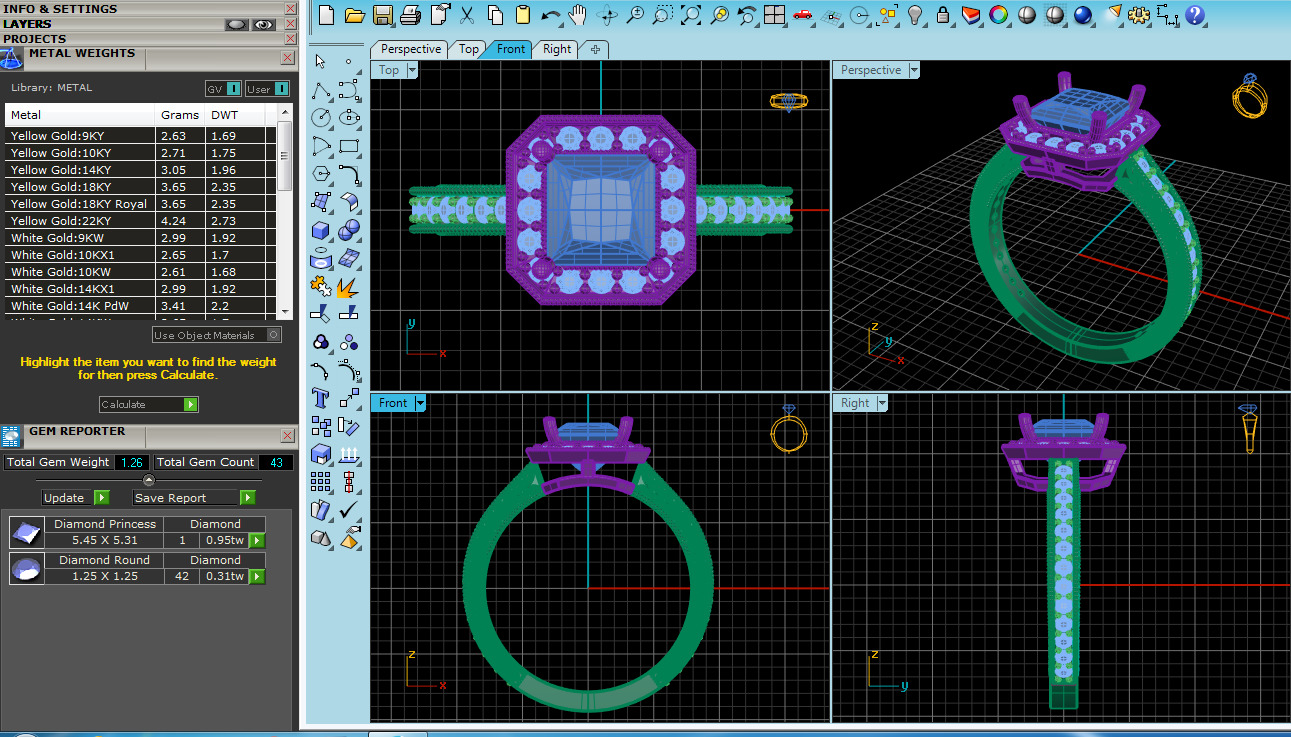Toggle layer visibility eye icon
Image resolution: width=1291 pixels, height=737 pixels.
click(x=264, y=24)
